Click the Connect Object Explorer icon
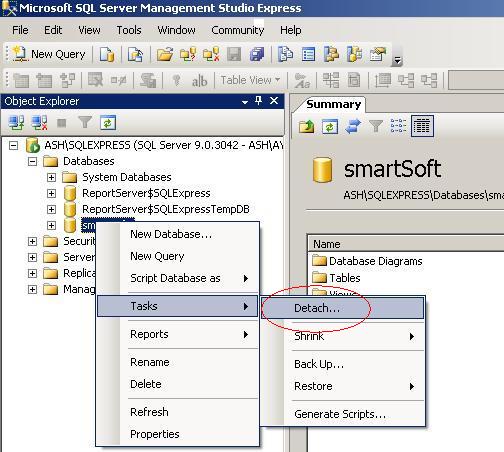Viewport: 504px width, 452px height. [x=16, y=123]
